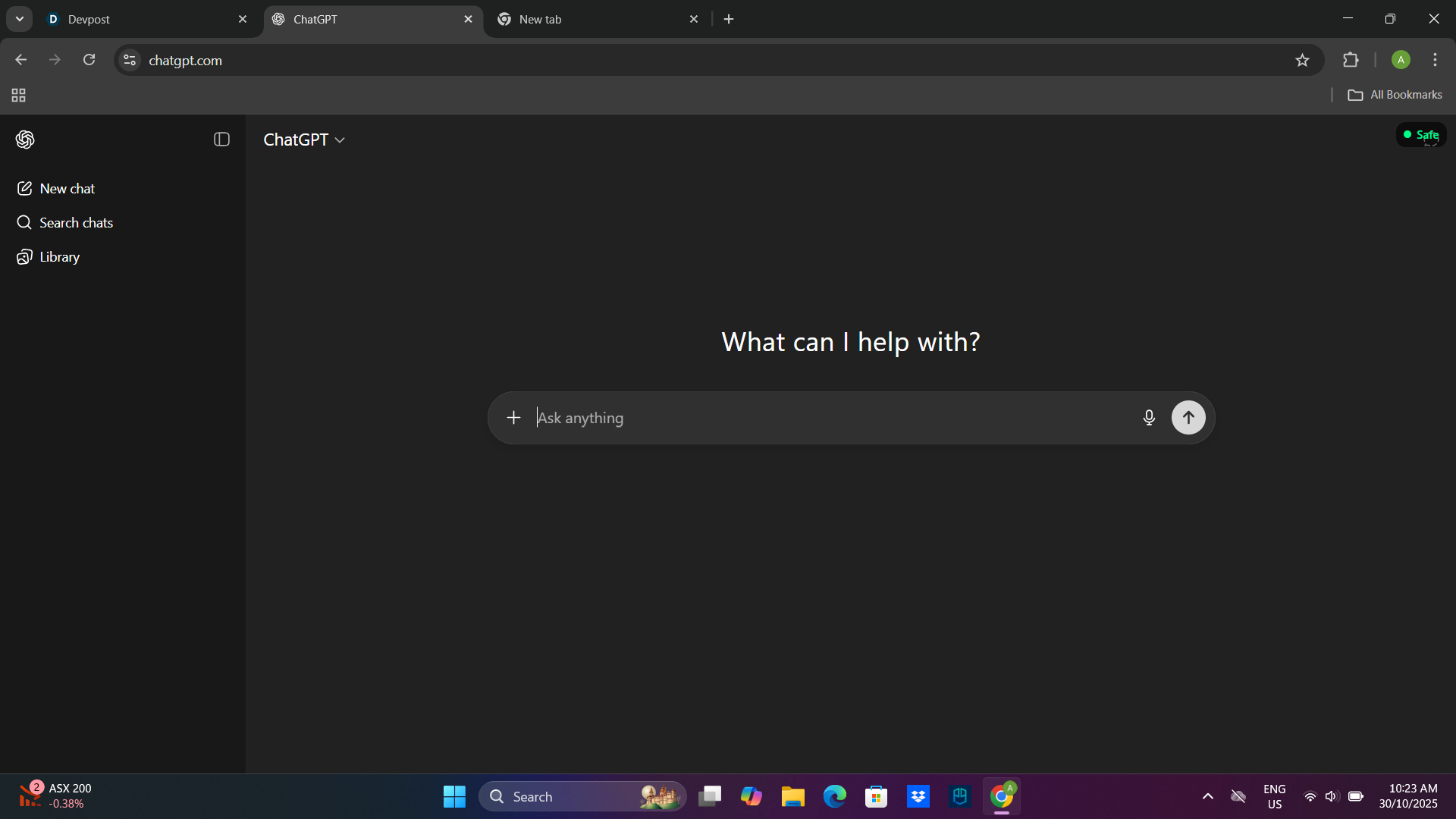Click the site info icon in address bar

point(130,60)
